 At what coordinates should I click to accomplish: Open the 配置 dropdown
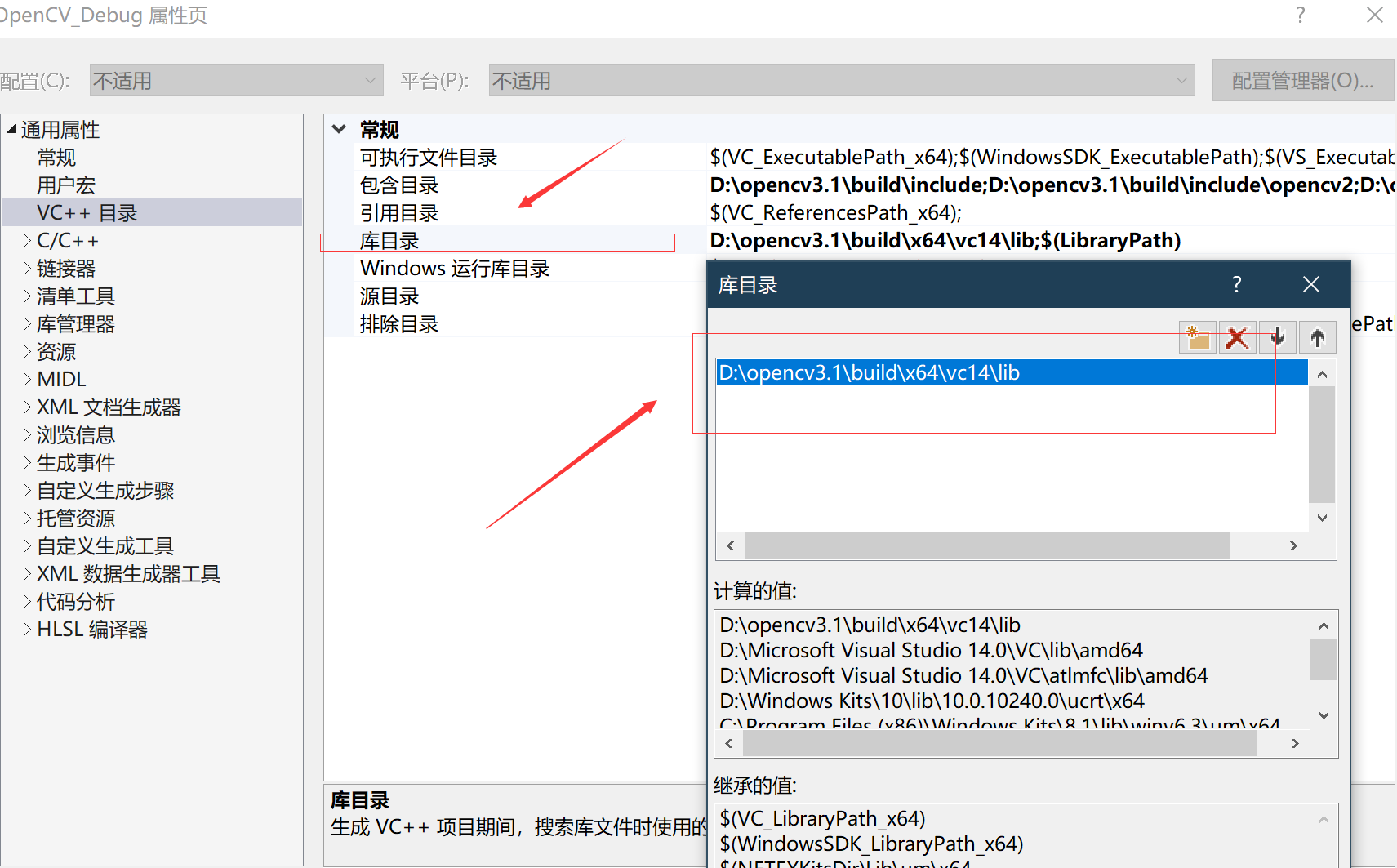368,79
